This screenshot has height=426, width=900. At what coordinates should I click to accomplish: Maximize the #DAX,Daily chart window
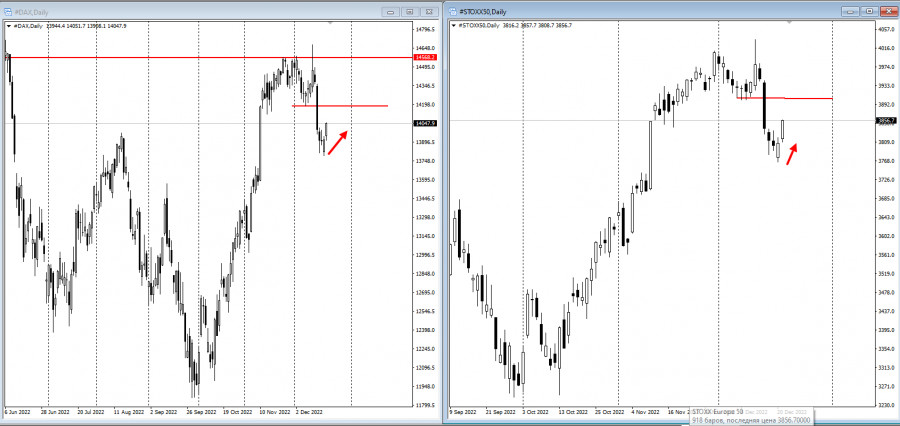[x=410, y=11]
